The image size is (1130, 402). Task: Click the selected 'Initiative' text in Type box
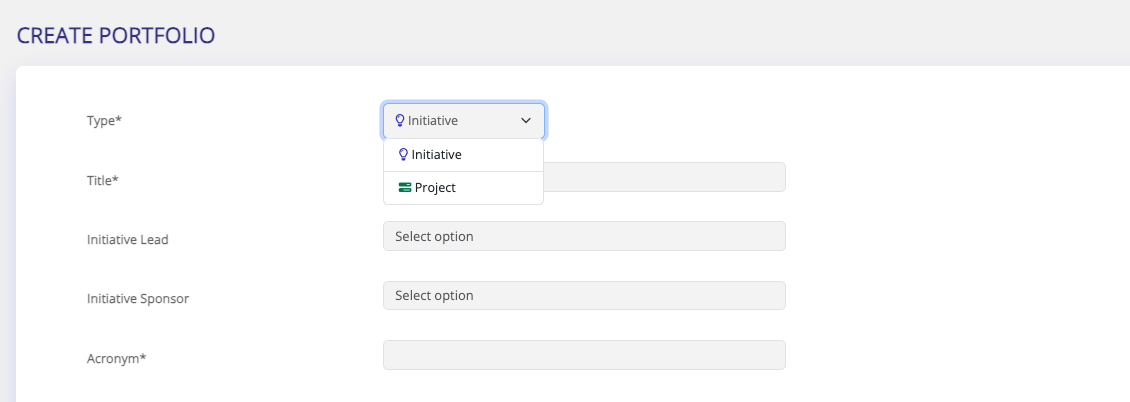click(433, 121)
